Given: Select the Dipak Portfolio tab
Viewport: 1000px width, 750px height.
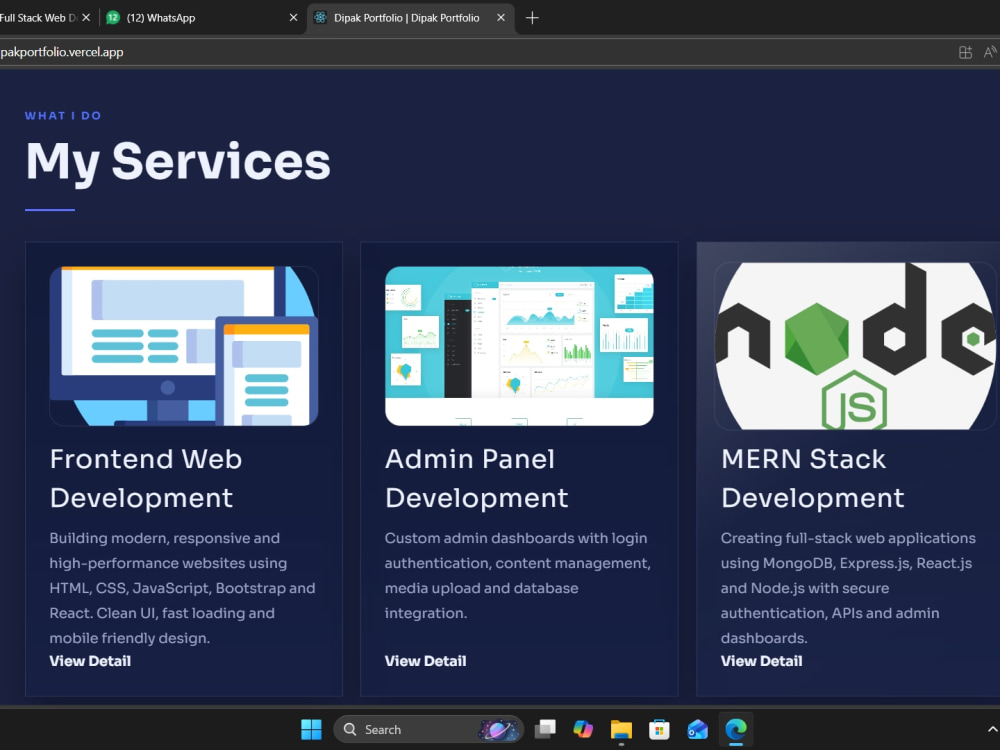Looking at the screenshot, I should coord(411,18).
